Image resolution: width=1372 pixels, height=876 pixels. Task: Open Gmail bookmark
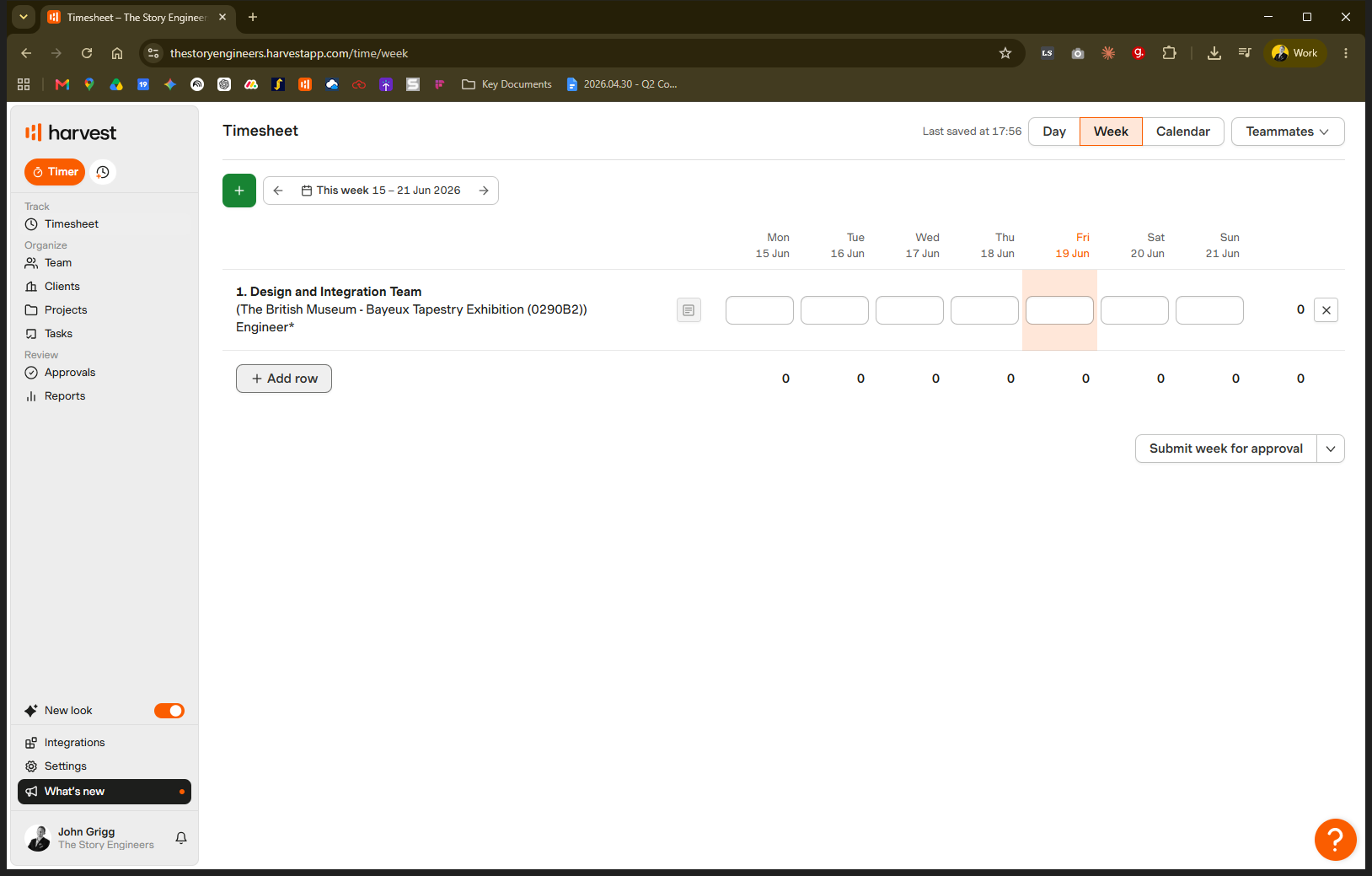[x=62, y=84]
